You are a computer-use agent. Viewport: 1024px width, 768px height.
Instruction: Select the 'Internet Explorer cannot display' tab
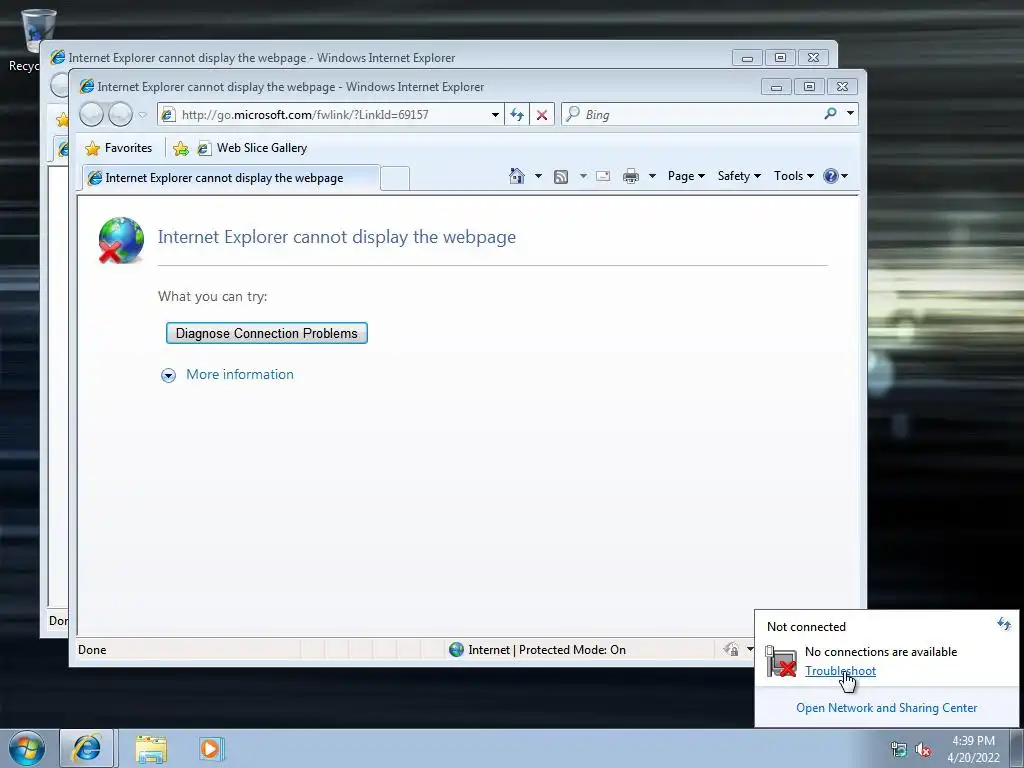point(229,178)
